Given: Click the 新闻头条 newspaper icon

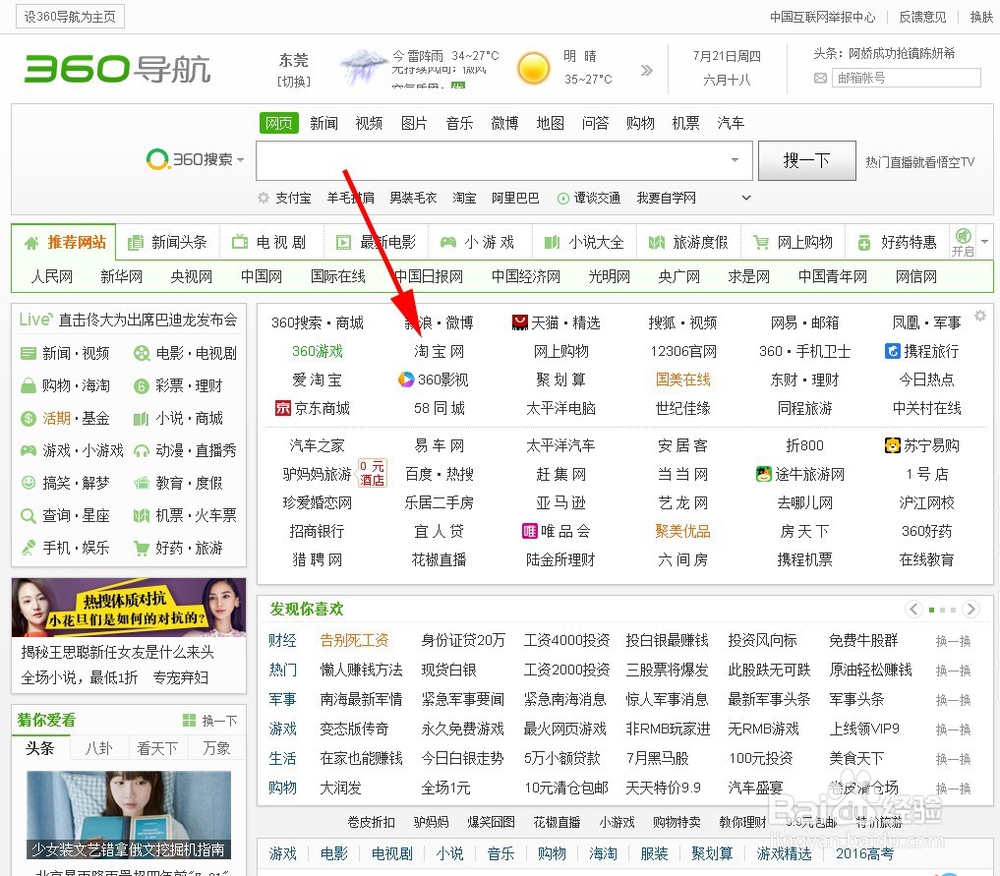Looking at the screenshot, I should pyautogui.click(x=135, y=243).
